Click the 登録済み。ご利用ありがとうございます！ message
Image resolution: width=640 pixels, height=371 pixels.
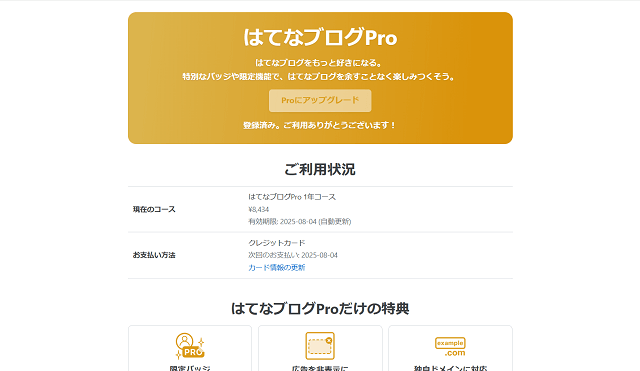point(320,125)
